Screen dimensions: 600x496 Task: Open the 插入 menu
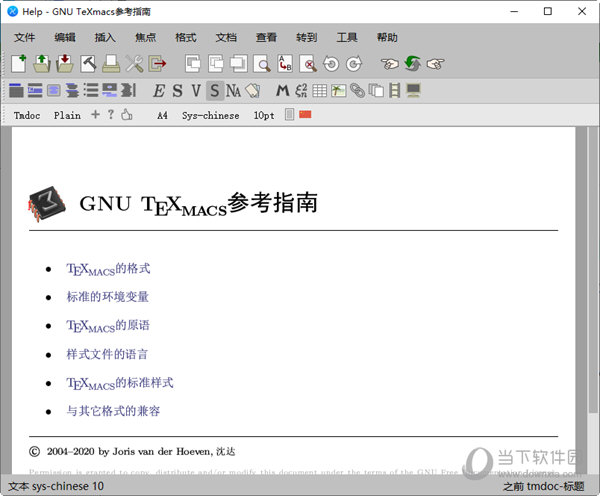[x=105, y=38]
